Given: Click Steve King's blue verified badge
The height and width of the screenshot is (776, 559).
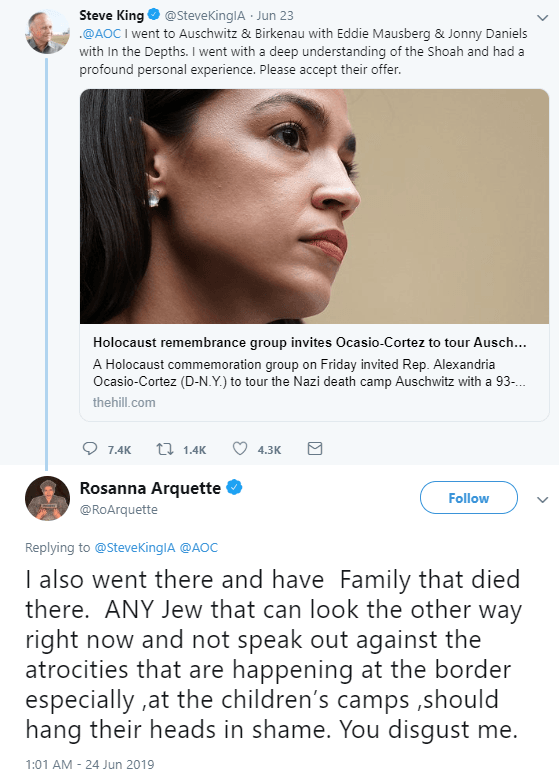Looking at the screenshot, I should coord(154,15).
